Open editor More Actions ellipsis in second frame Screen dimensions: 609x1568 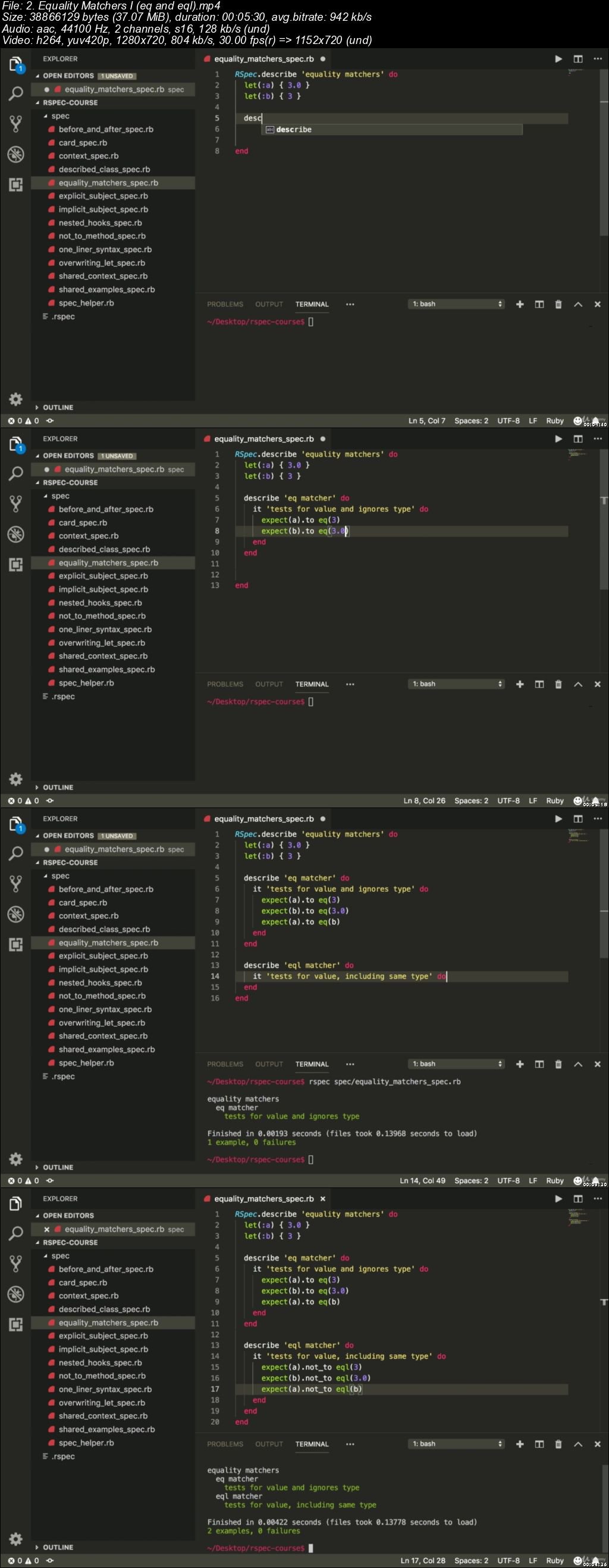coord(598,439)
